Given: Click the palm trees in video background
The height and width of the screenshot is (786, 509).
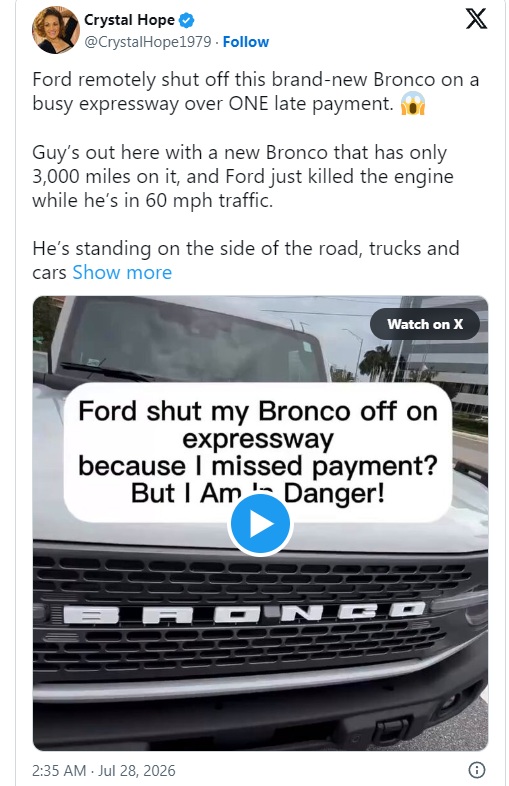Looking at the screenshot, I should coord(377,362).
